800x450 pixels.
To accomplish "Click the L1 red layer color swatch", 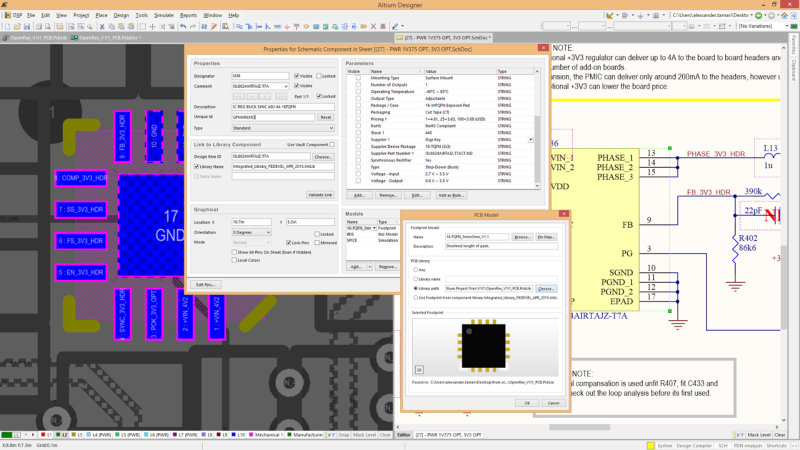I will click(x=43, y=435).
